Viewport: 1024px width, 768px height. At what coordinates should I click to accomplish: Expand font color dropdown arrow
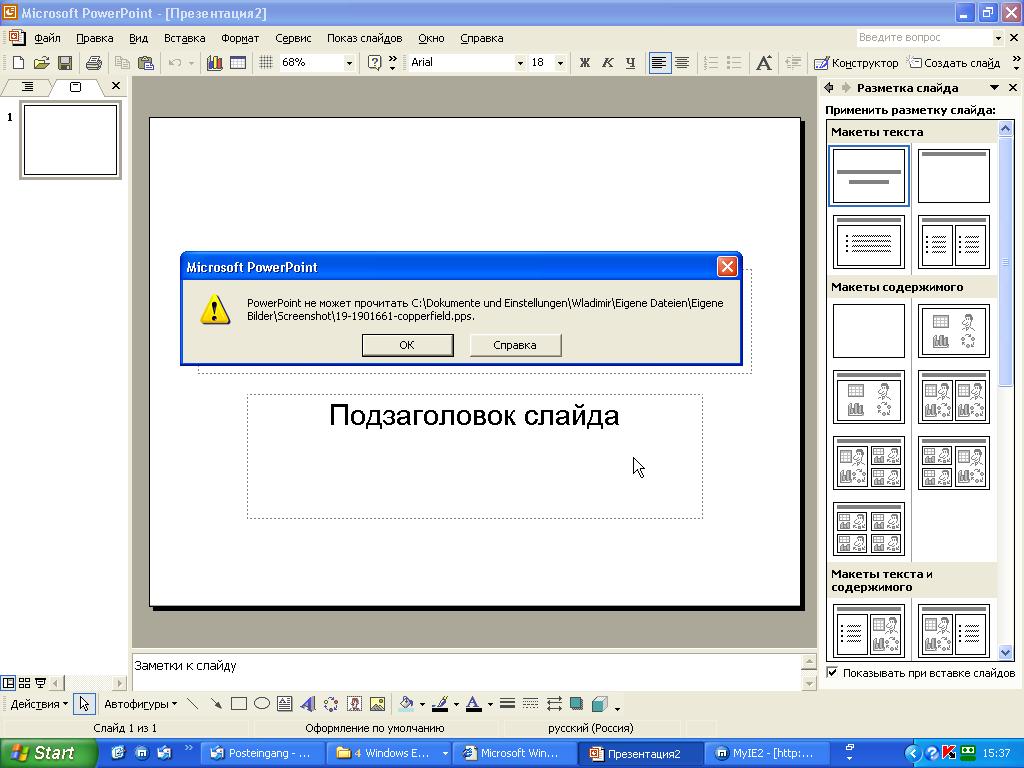(490, 704)
